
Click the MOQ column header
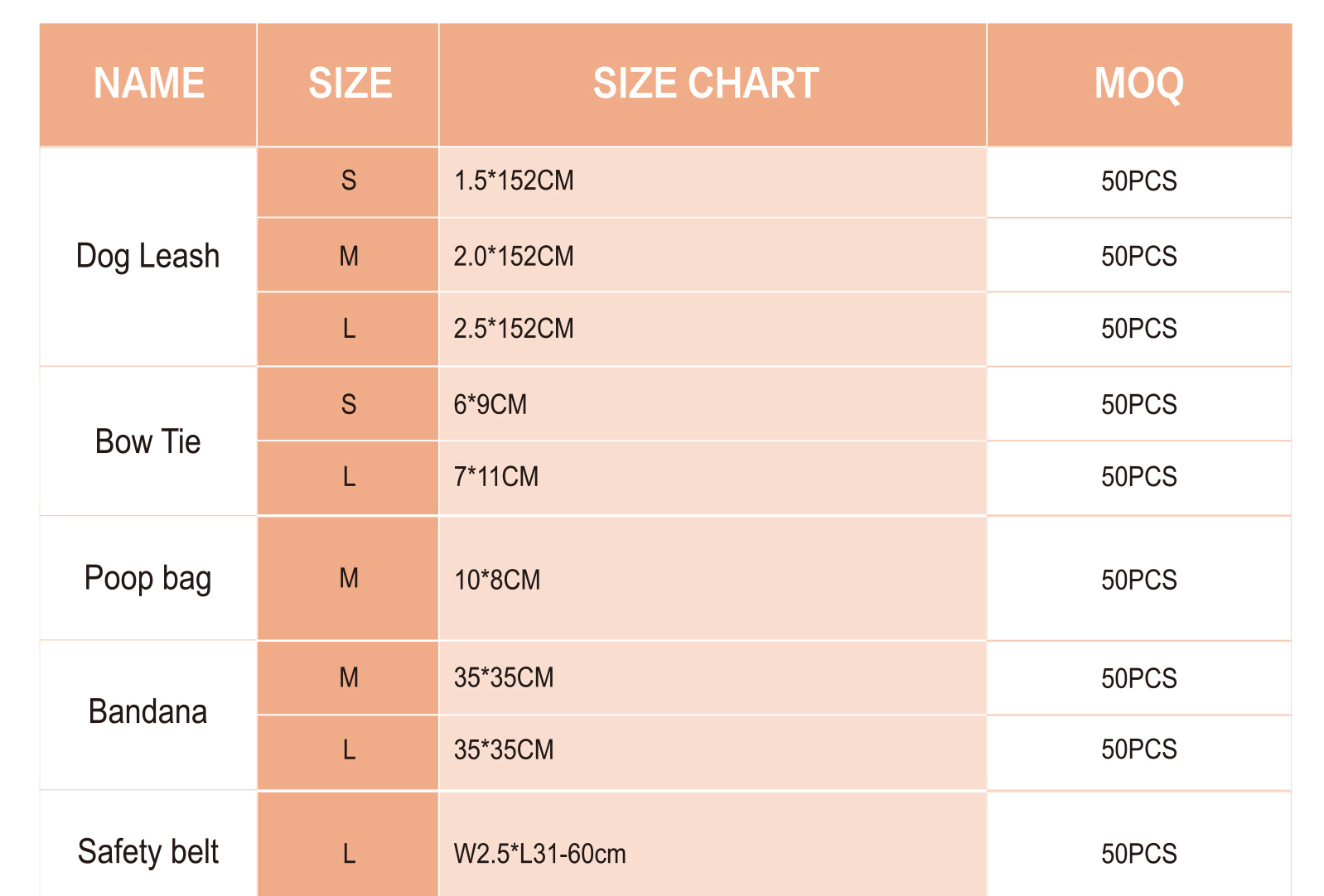pyautogui.click(x=1138, y=84)
